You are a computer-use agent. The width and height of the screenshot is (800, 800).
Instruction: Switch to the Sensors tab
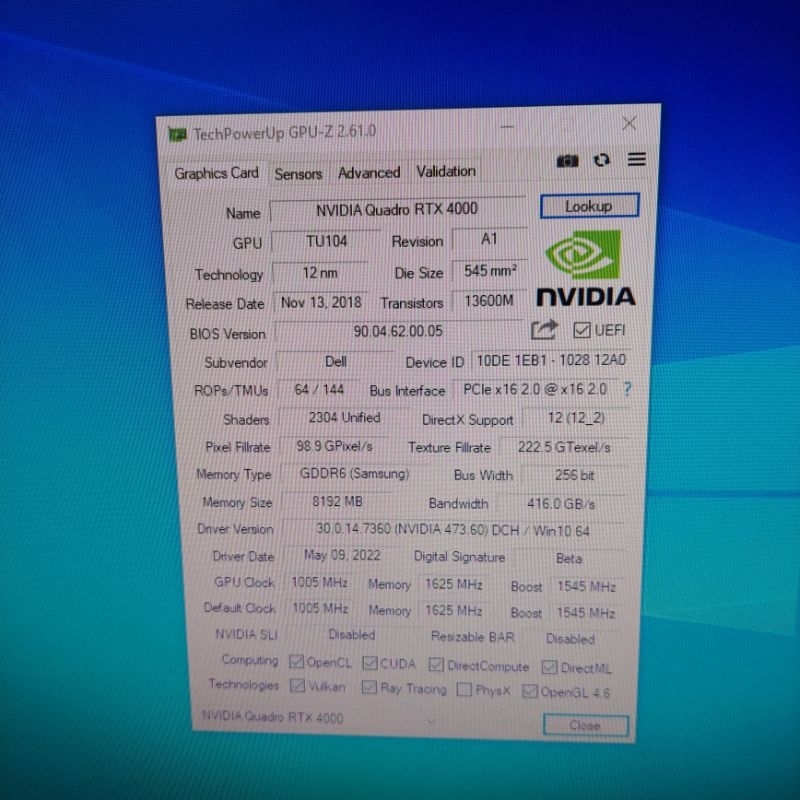point(298,174)
